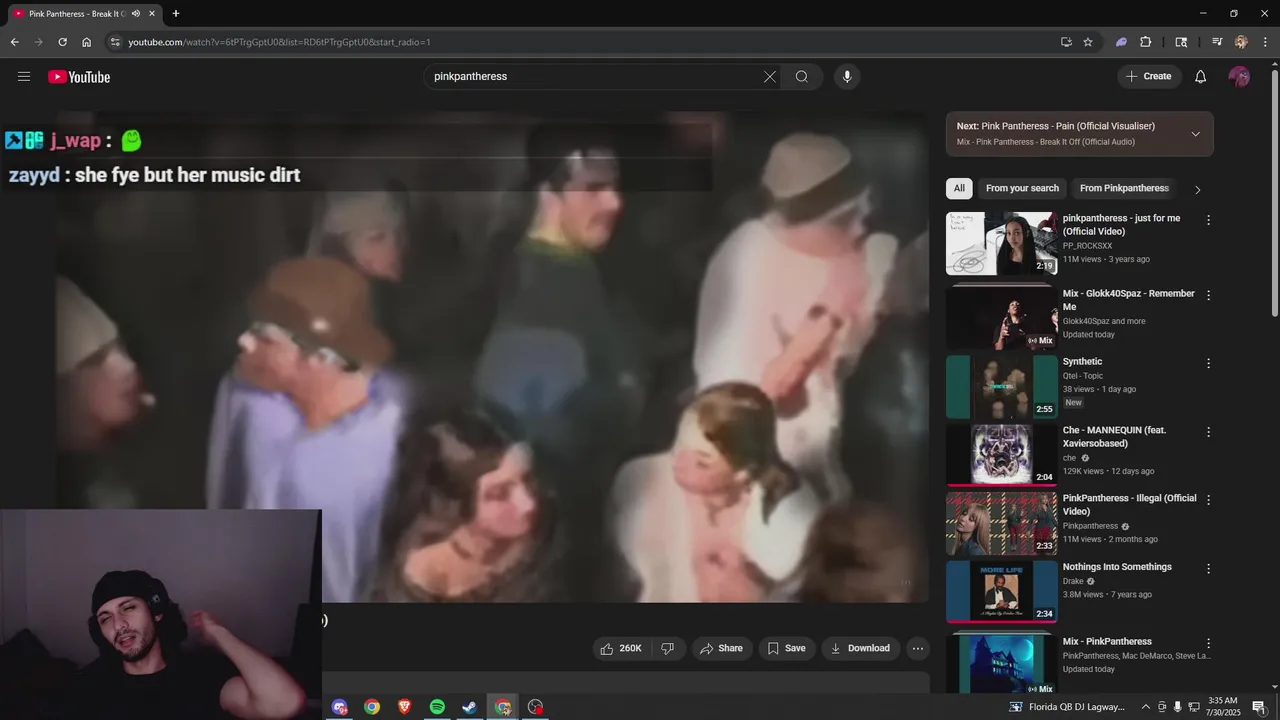1280x720 pixels.
Task: Mute the tab's audio speaker icon
Action: 136,14
